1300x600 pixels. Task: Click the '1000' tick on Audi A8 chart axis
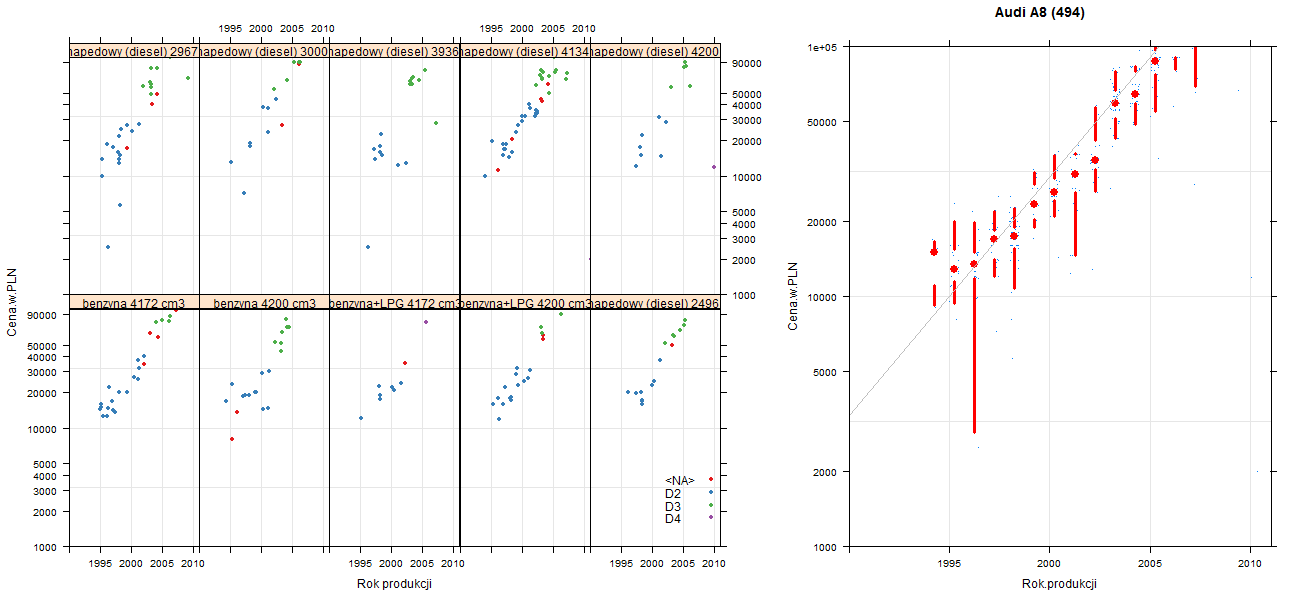point(825,547)
